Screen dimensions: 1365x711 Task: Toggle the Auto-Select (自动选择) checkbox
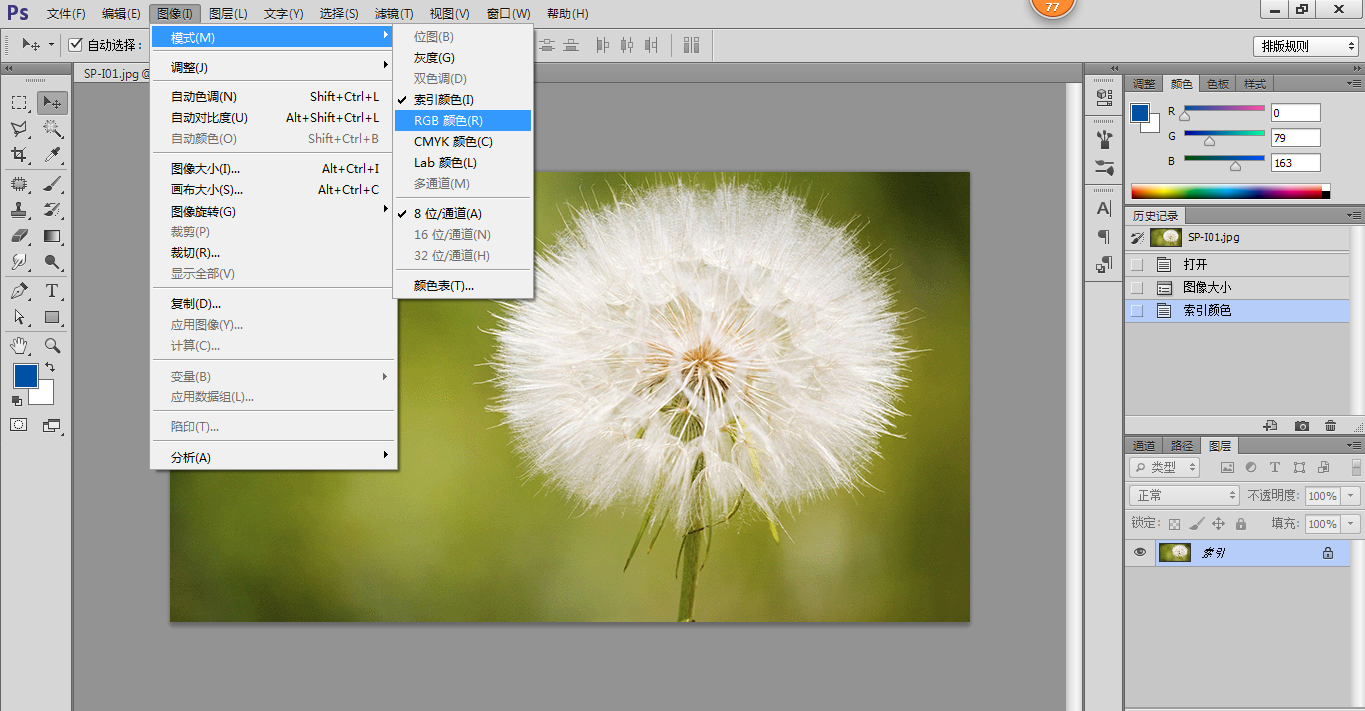76,45
